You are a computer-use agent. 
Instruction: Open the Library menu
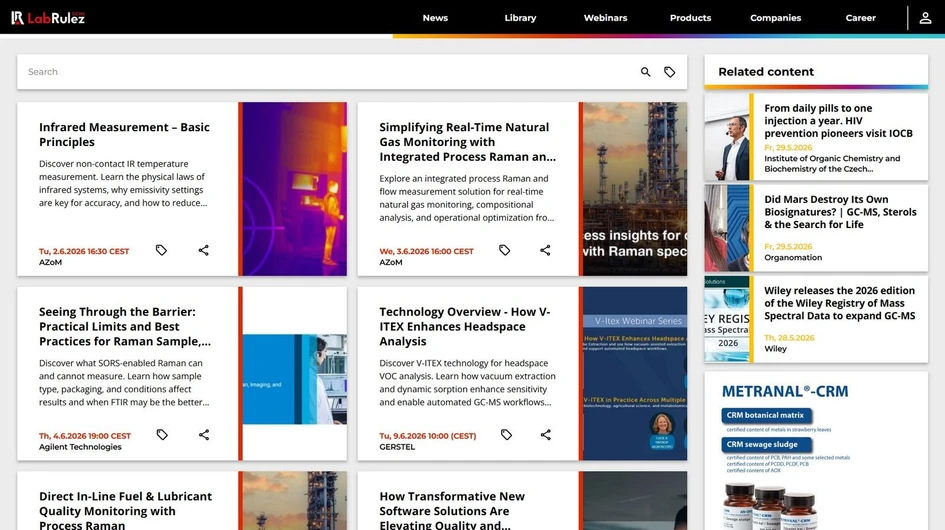pyautogui.click(x=520, y=18)
